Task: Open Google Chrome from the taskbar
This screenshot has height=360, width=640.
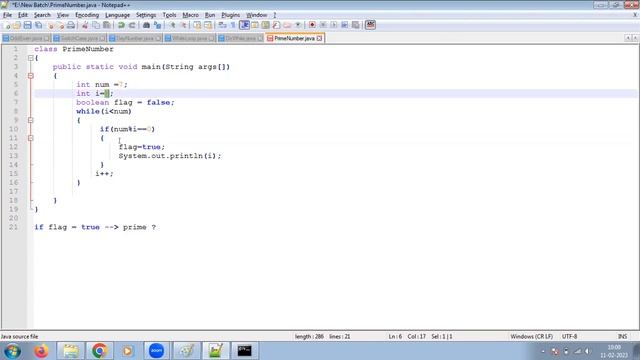Action: point(99,351)
